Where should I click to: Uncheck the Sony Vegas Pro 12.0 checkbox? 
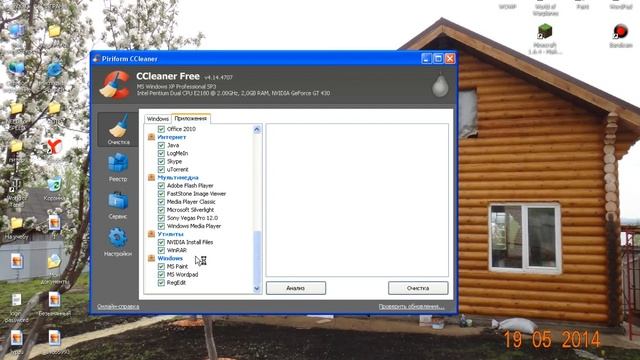click(x=161, y=218)
